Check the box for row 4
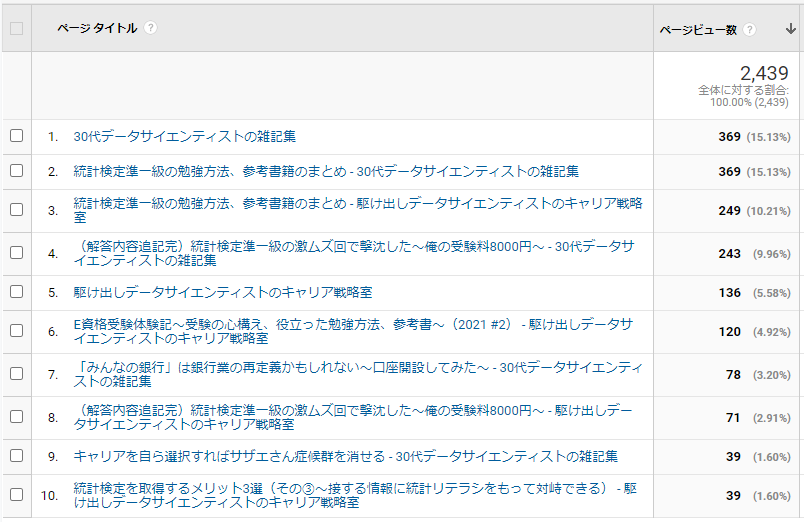The image size is (804, 522). pos(16,253)
